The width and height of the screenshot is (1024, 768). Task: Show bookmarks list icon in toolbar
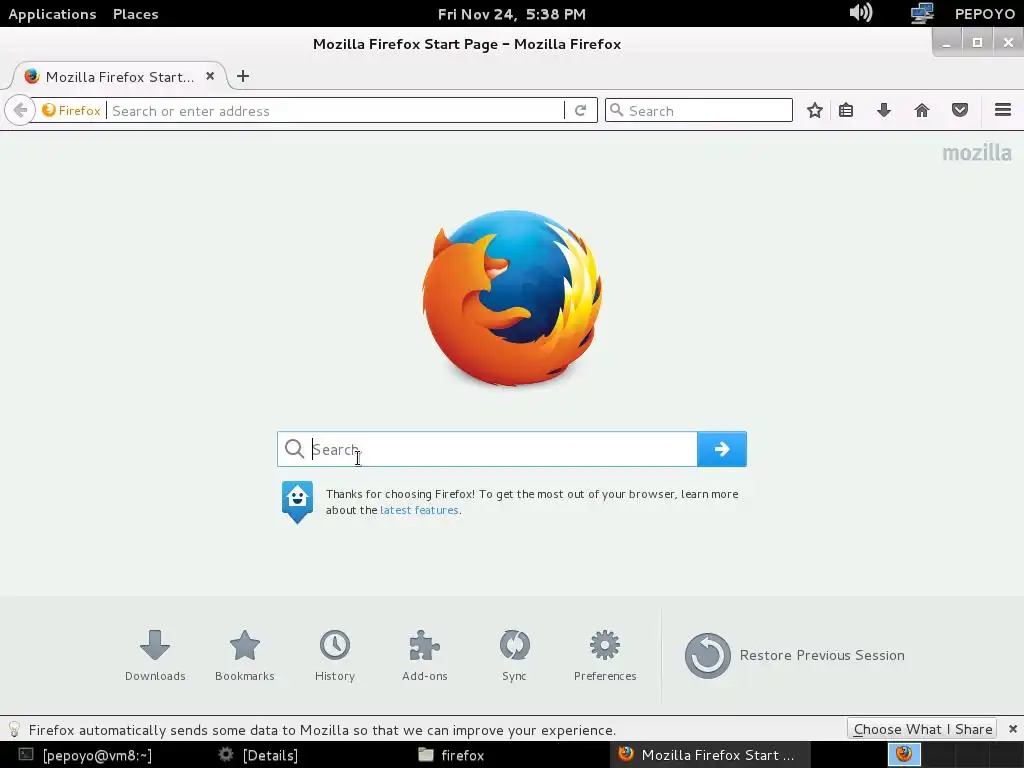pyautogui.click(x=846, y=110)
